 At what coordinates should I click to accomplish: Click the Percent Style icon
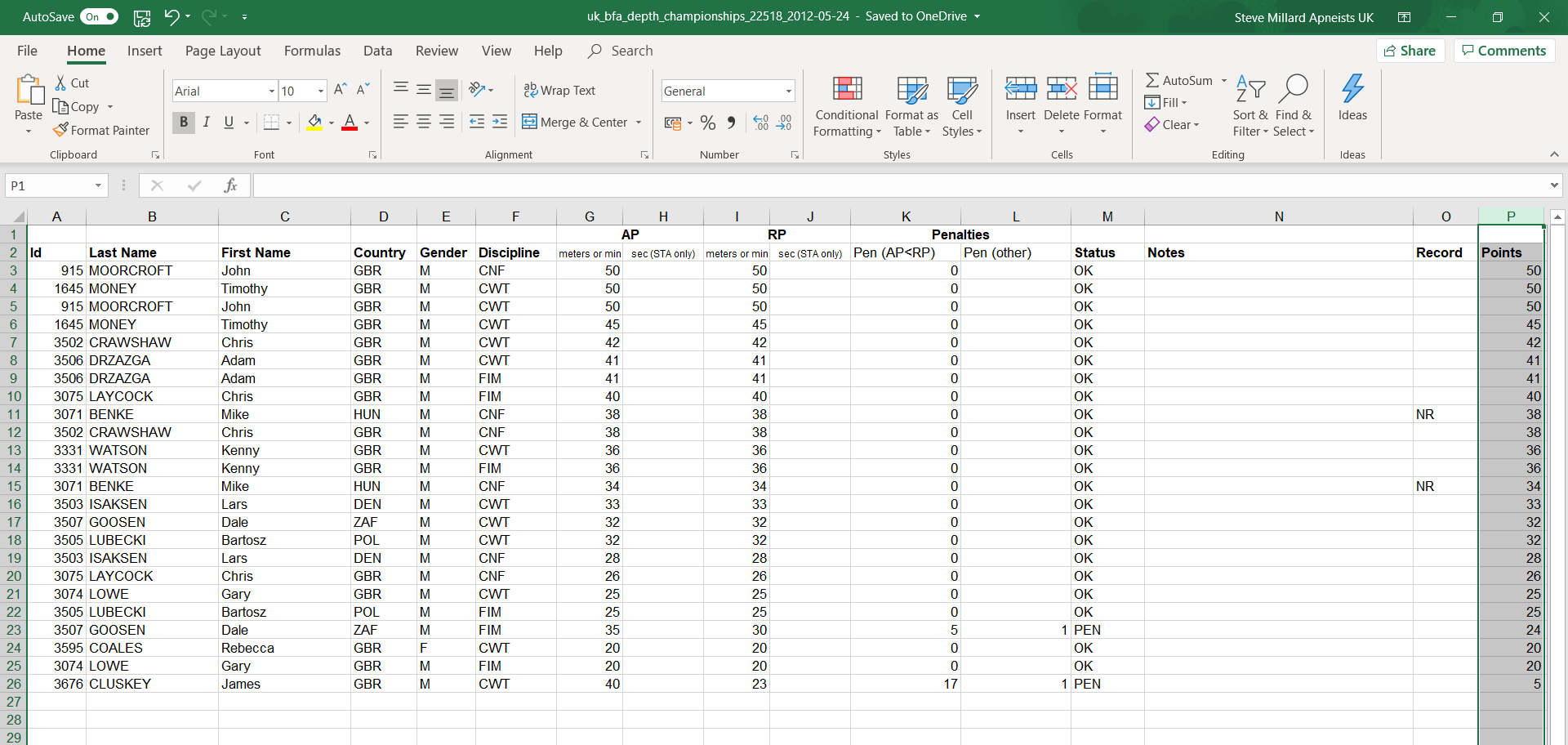pyautogui.click(x=708, y=123)
